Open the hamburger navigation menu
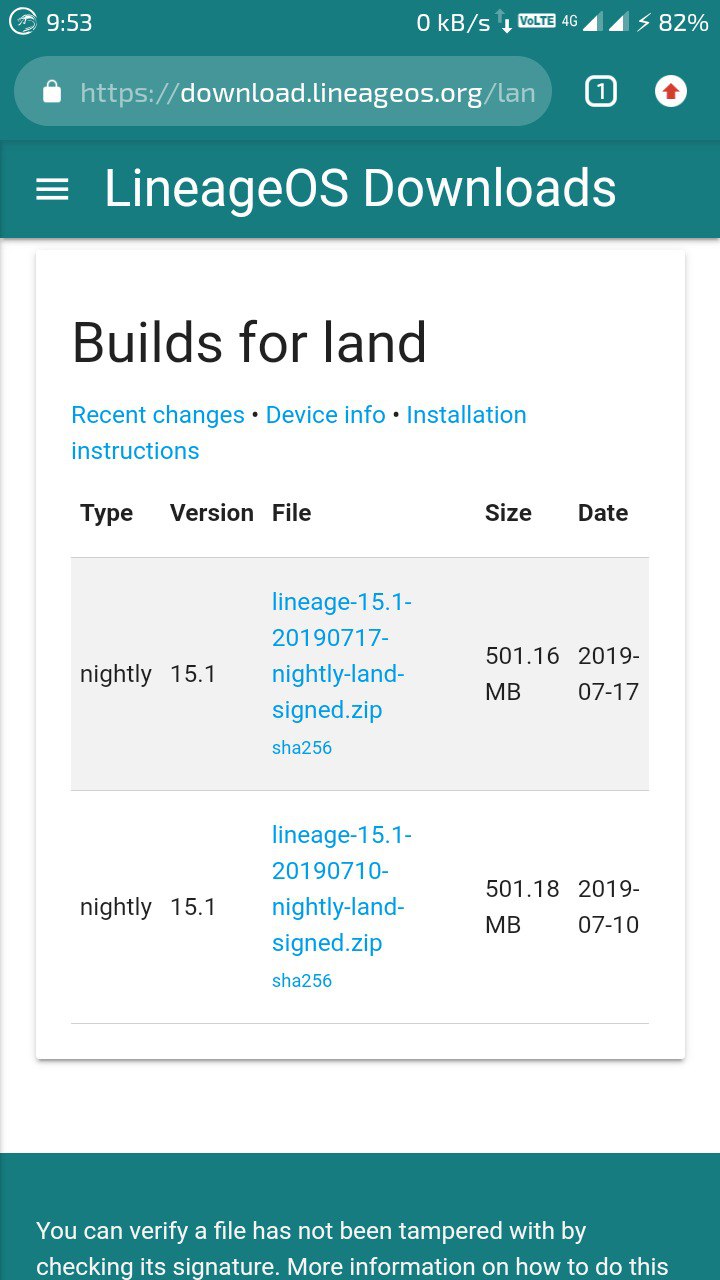The image size is (720, 1280). click(52, 189)
